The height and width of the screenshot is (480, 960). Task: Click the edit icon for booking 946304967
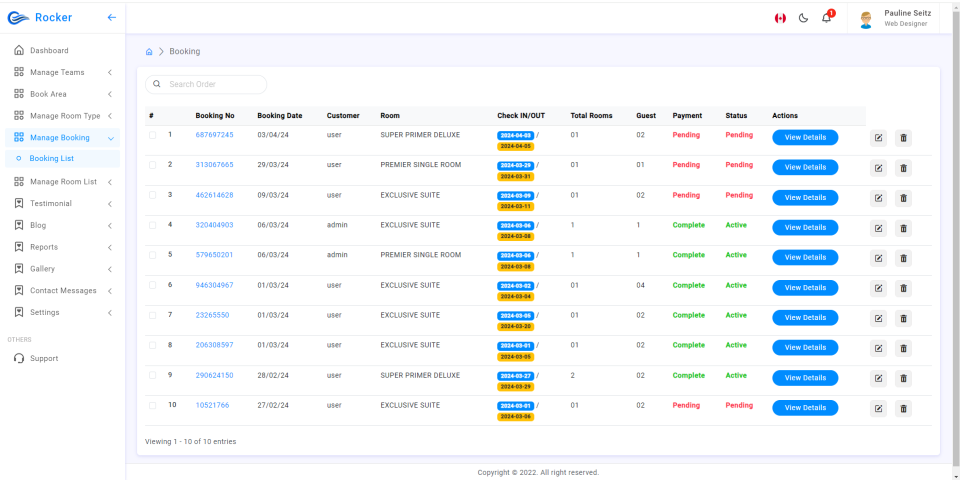tap(878, 288)
